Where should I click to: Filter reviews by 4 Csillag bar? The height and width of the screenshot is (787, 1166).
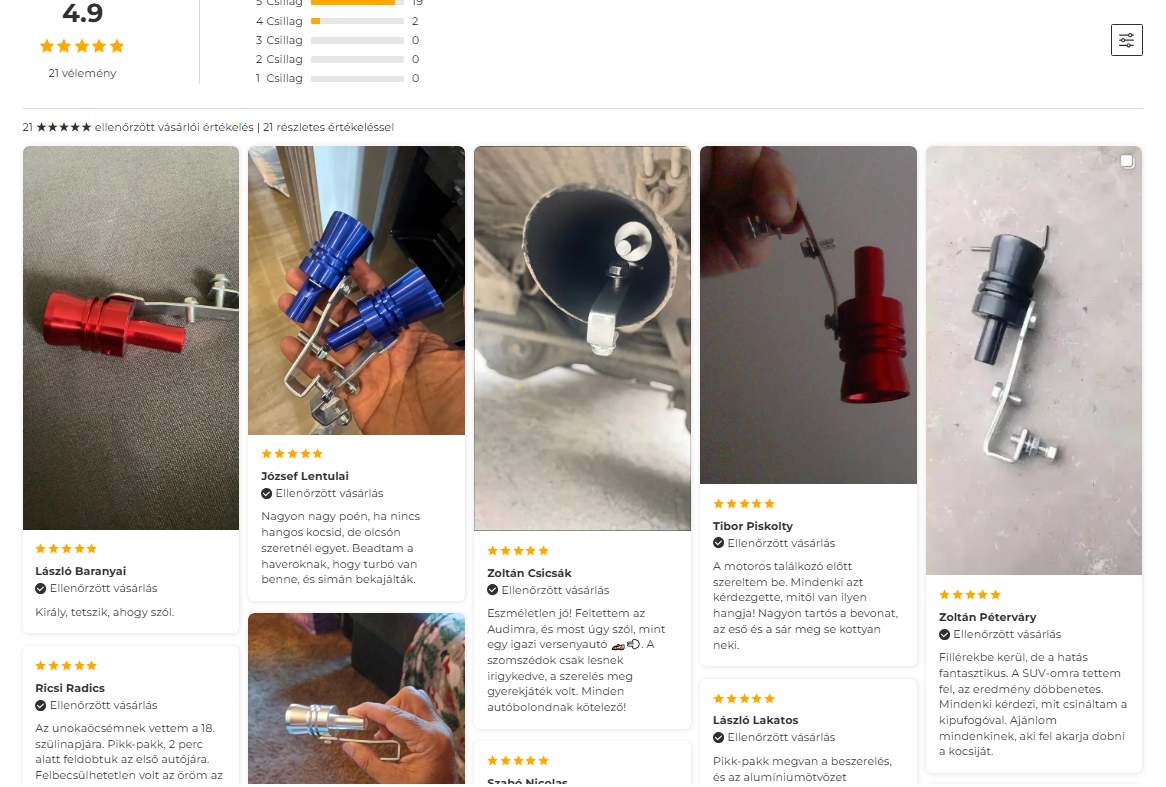(338, 21)
